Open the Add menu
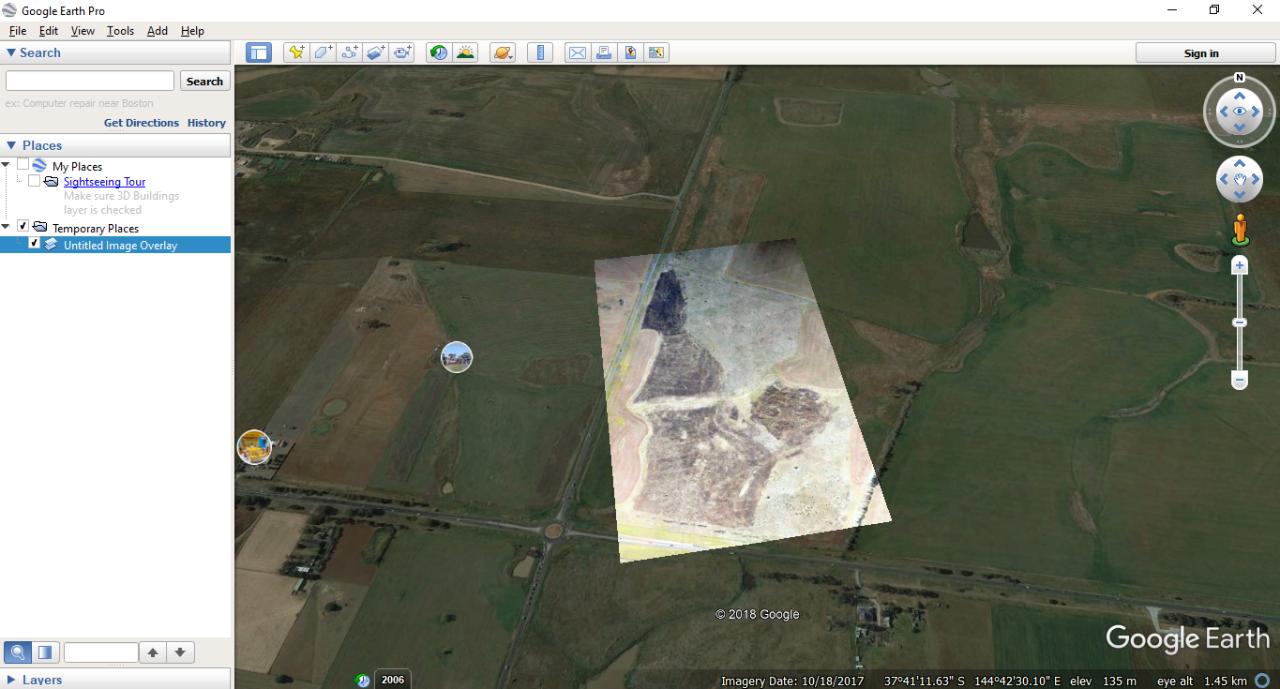This screenshot has height=689, width=1280. point(157,31)
